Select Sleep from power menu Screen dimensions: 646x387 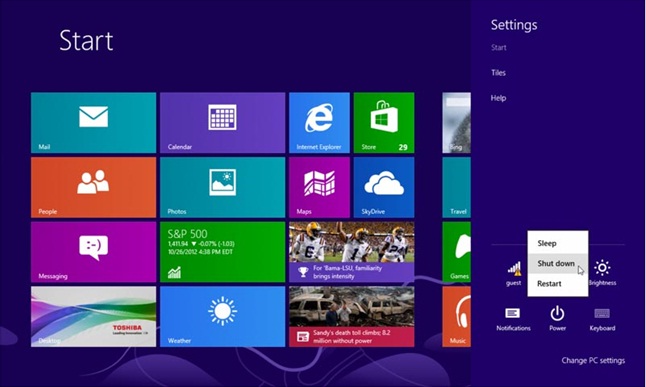click(558, 243)
